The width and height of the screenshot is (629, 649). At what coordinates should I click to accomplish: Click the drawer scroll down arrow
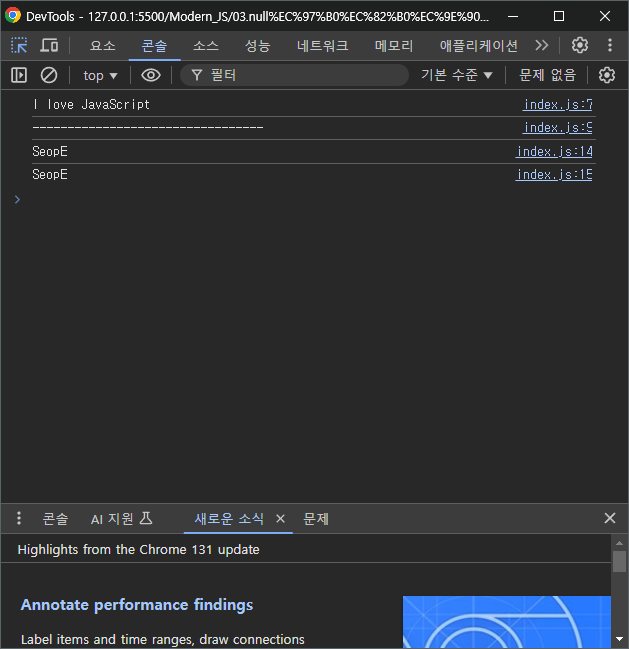pyautogui.click(x=619, y=639)
